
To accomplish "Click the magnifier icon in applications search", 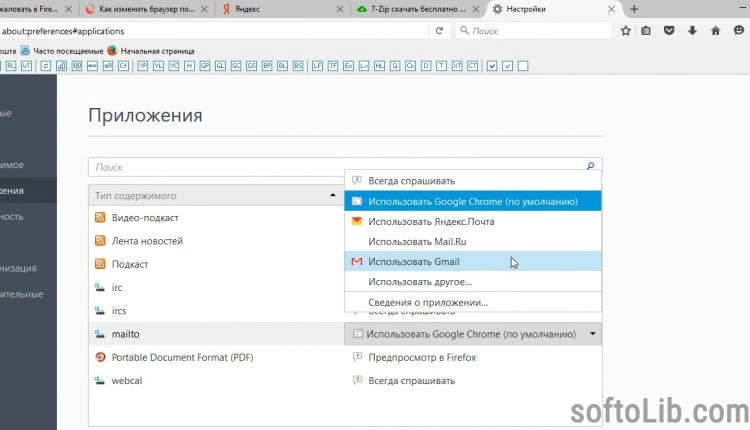I will click(x=590, y=167).
